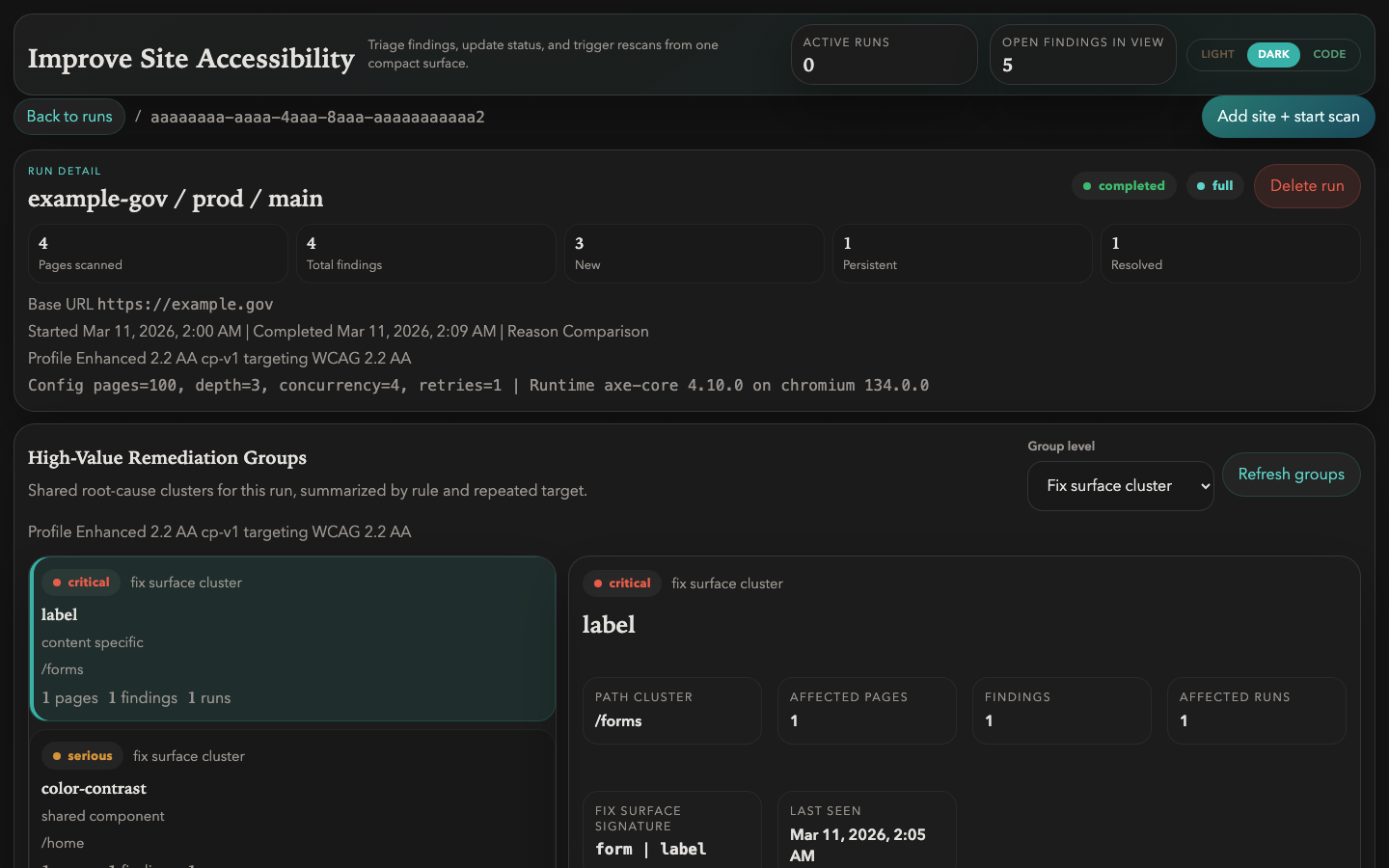Click the serious severity badge on color-contrast cluster
1389x868 pixels.
82,755
